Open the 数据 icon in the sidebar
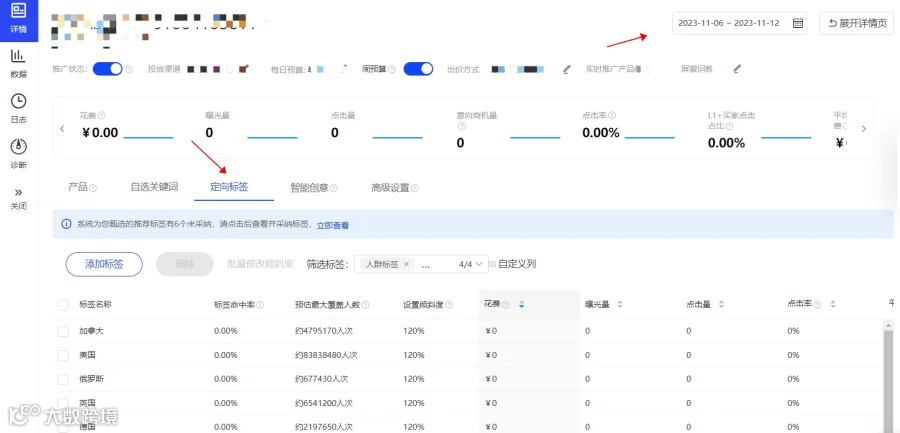The width and height of the screenshot is (900, 433). (x=18, y=56)
